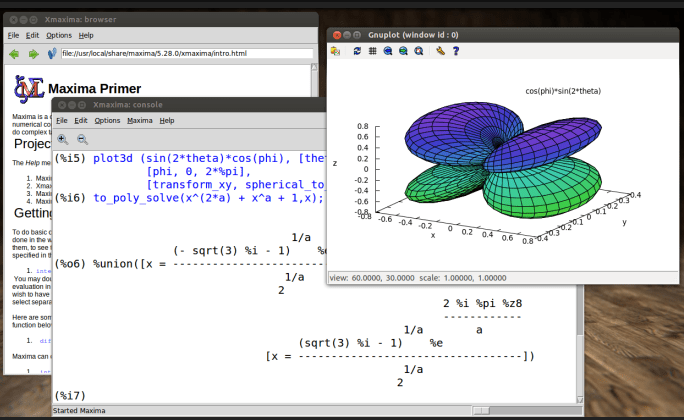Click the Xmaxima: browser title bar

click(x=161, y=20)
